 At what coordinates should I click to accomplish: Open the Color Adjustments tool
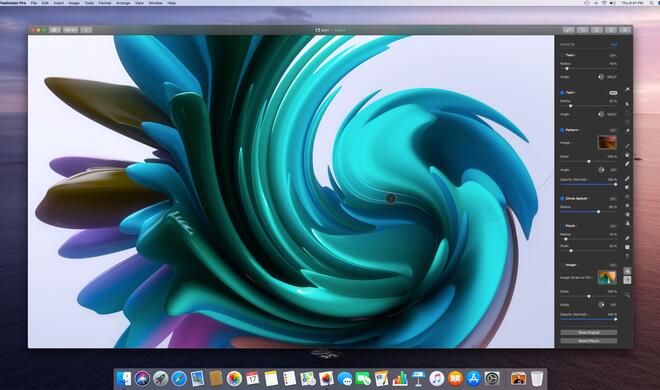(x=627, y=271)
